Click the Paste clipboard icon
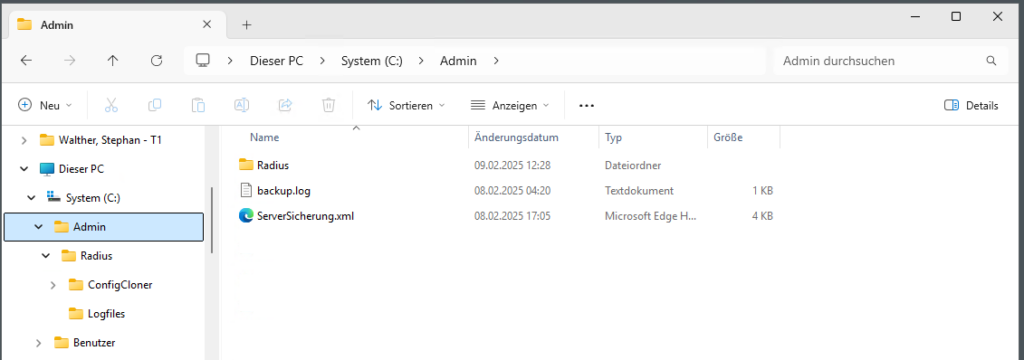1024x360 pixels. pos(199,105)
